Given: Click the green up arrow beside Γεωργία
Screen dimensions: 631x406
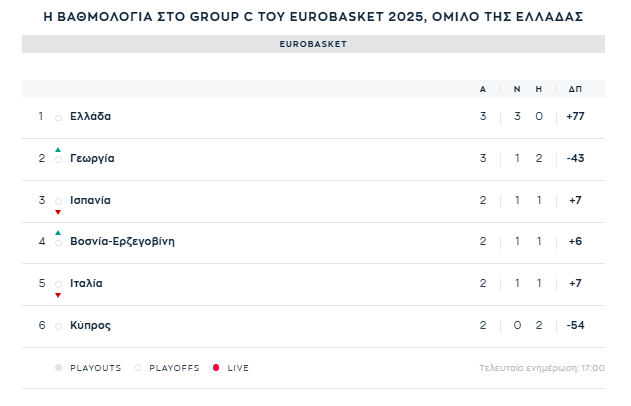Looking at the screenshot, I should tap(58, 150).
